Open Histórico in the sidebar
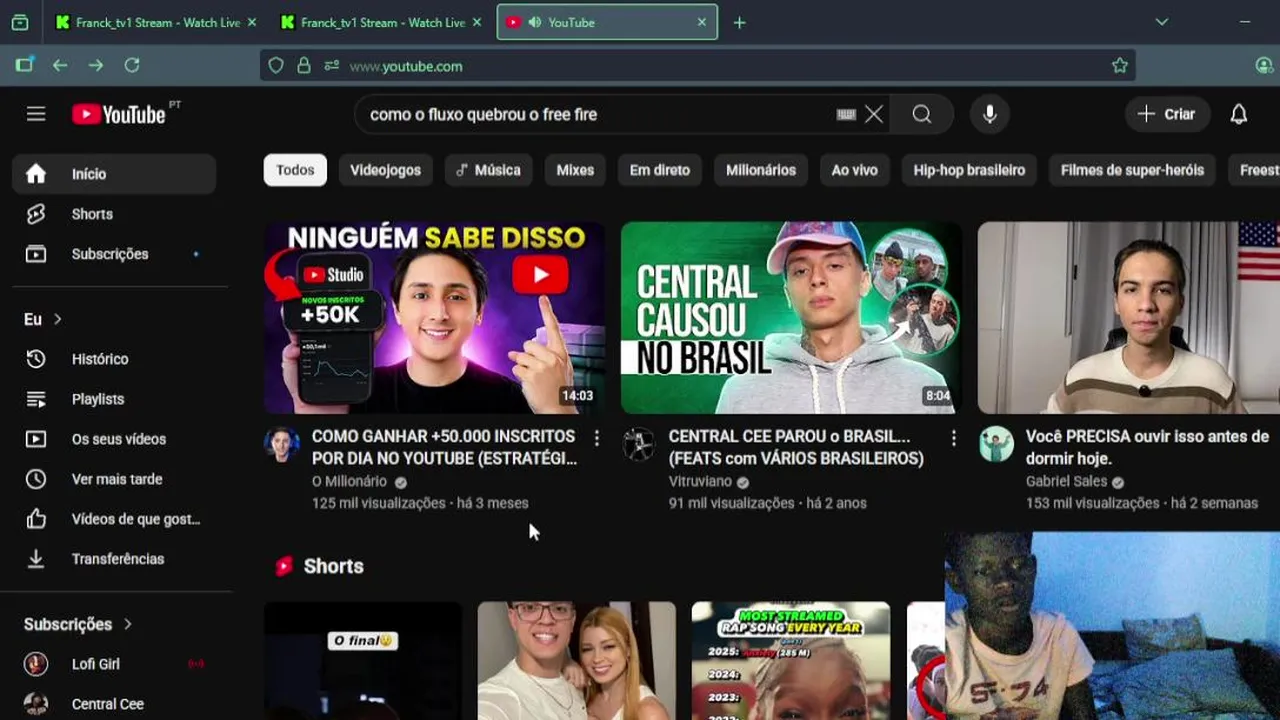Image resolution: width=1280 pixels, height=720 pixels. (114, 359)
